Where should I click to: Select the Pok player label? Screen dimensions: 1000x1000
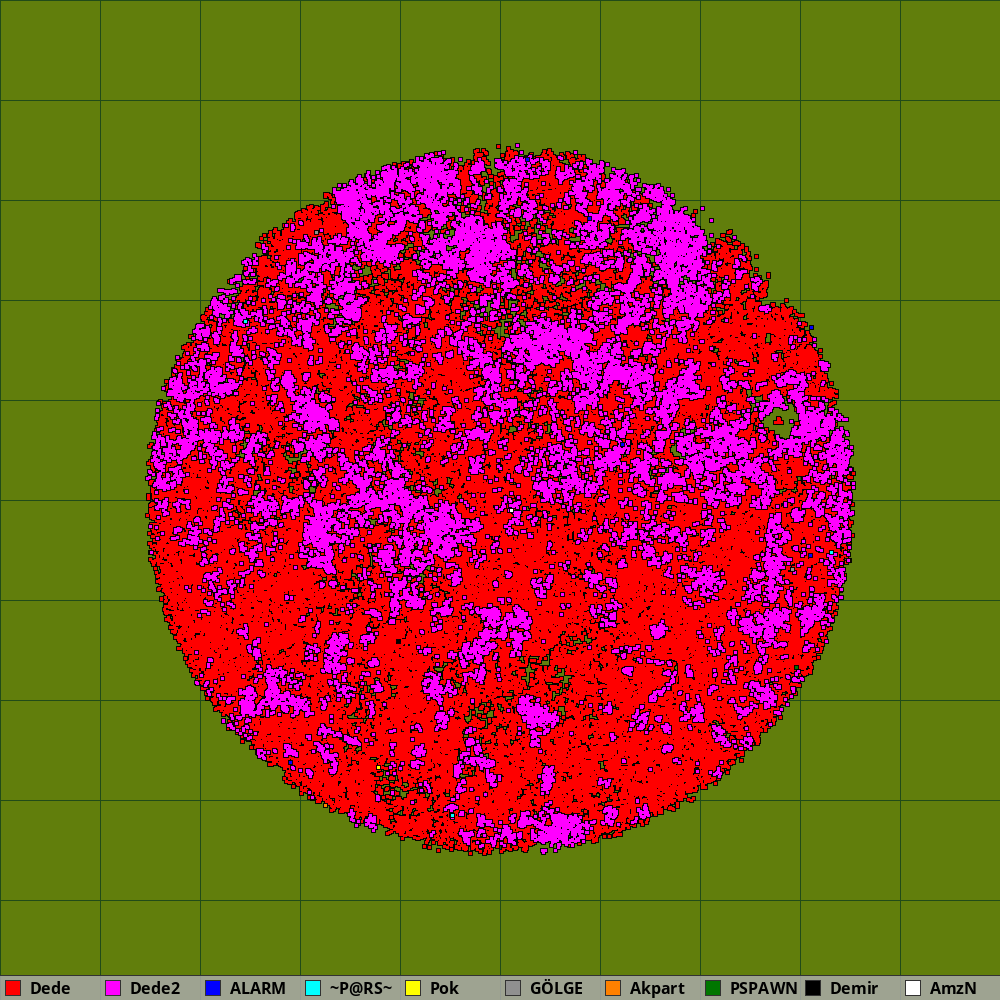click(445, 989)
